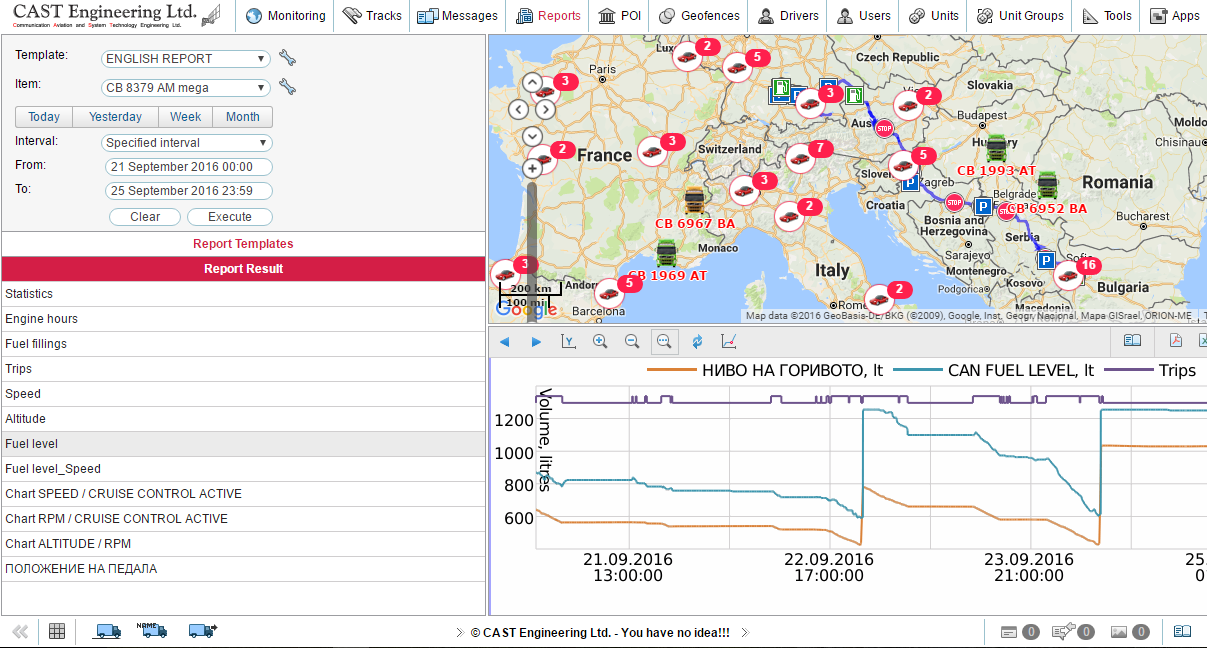Open the Unit Groups tab
1207x648 pixels.
pos(1021,16)
